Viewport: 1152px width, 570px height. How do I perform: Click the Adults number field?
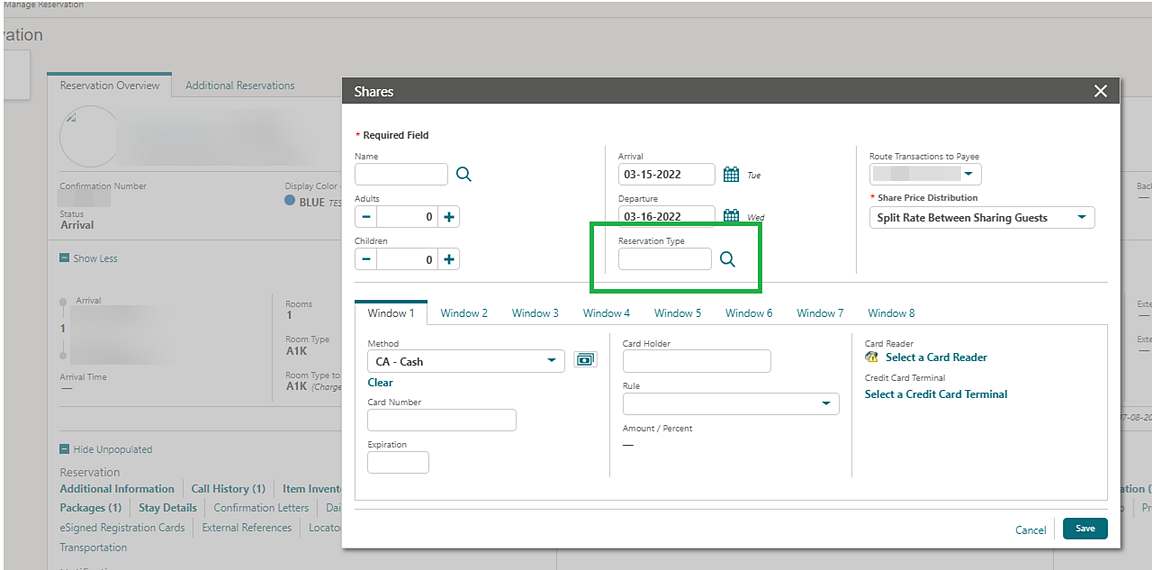pos(408,217)
